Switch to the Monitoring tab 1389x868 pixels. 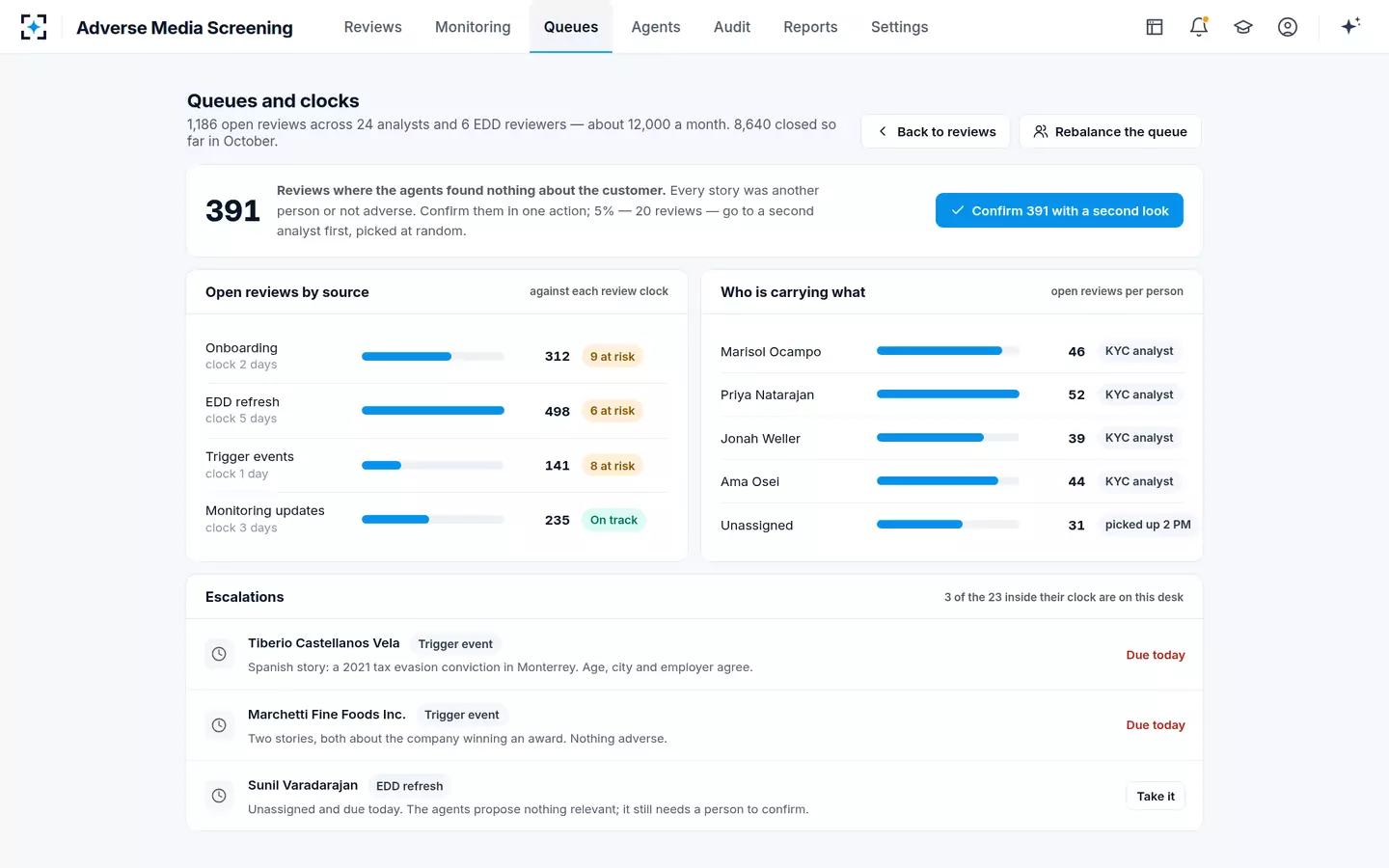[x=473, y=27]
